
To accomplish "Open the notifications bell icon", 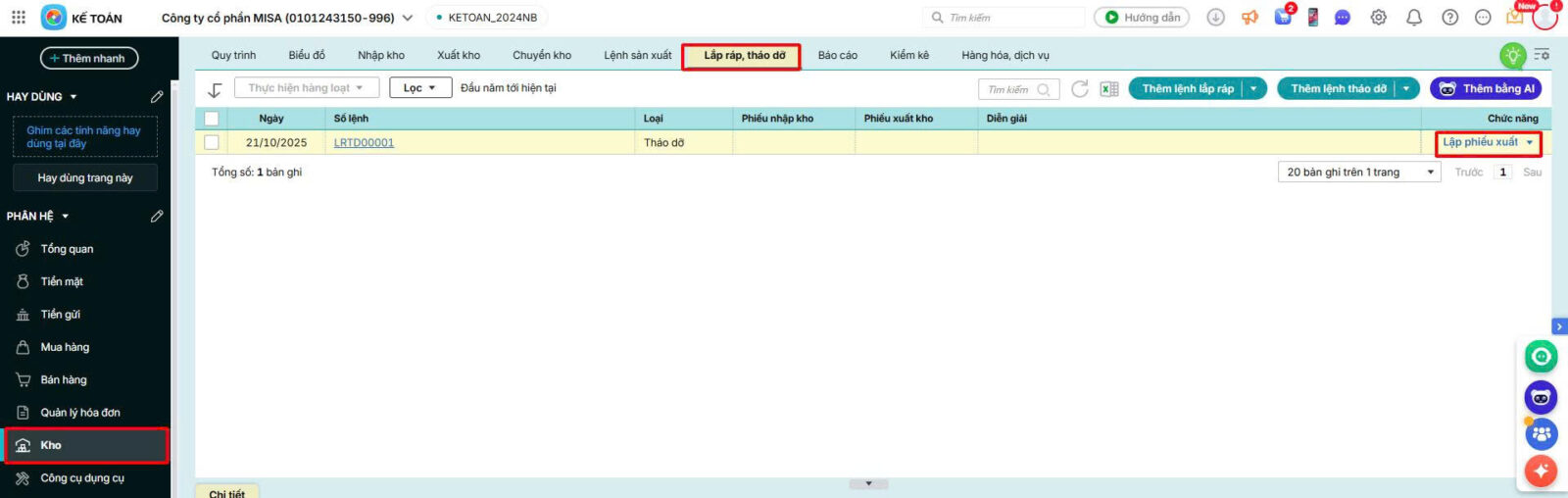I will (1413, 18).
